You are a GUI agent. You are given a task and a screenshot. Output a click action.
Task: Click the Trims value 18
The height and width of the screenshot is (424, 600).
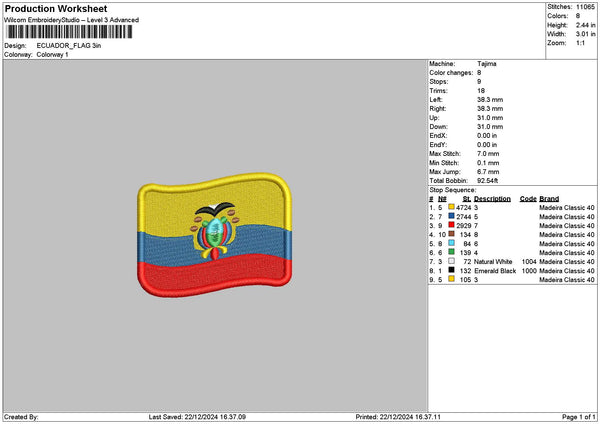(481, 91)
